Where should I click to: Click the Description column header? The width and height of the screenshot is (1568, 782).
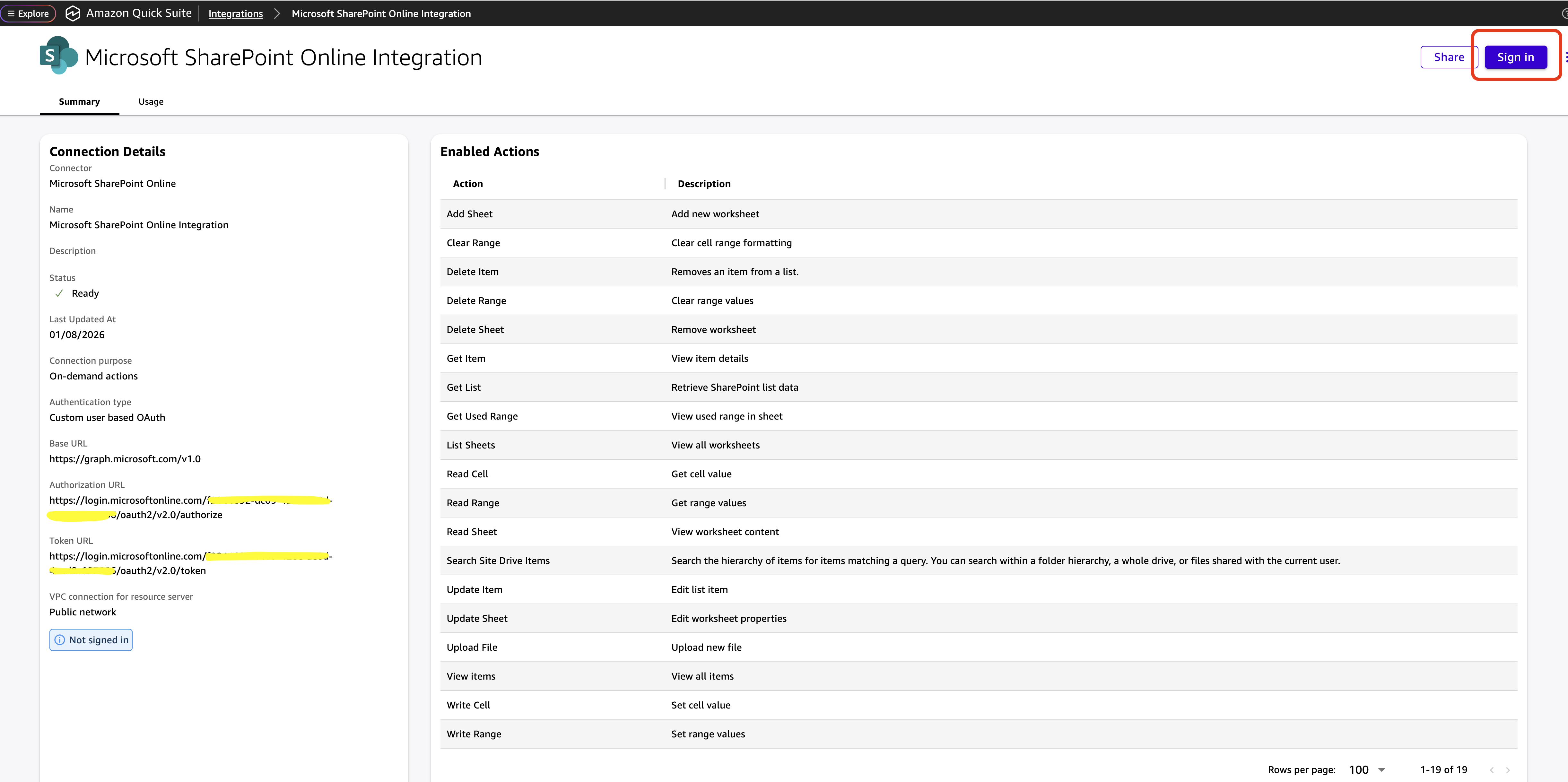(704, 183)
